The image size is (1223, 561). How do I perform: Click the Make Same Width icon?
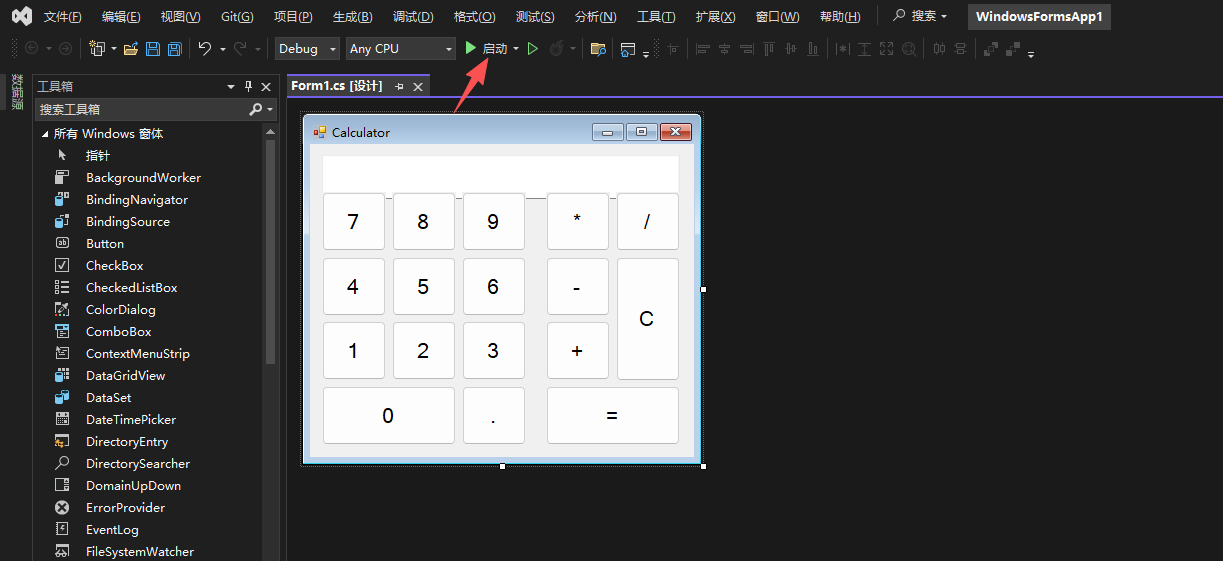coord(842,48)
